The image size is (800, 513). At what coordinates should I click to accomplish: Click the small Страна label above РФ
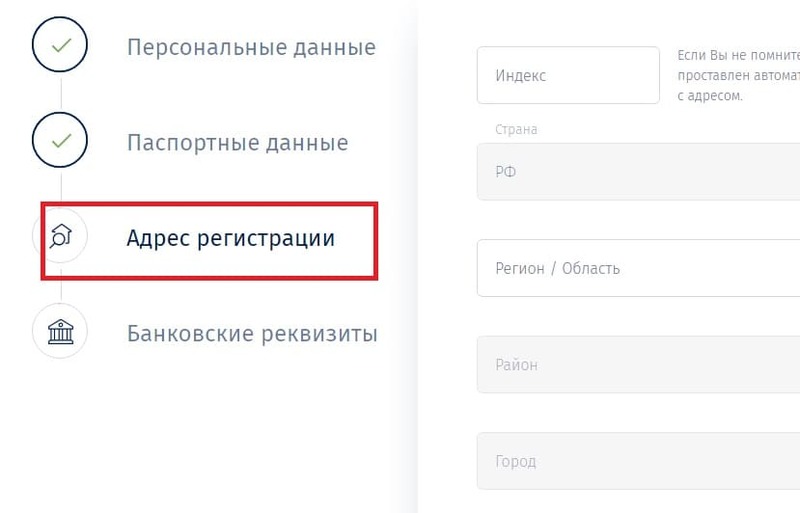pyautogui.click(x=516, y=130)
